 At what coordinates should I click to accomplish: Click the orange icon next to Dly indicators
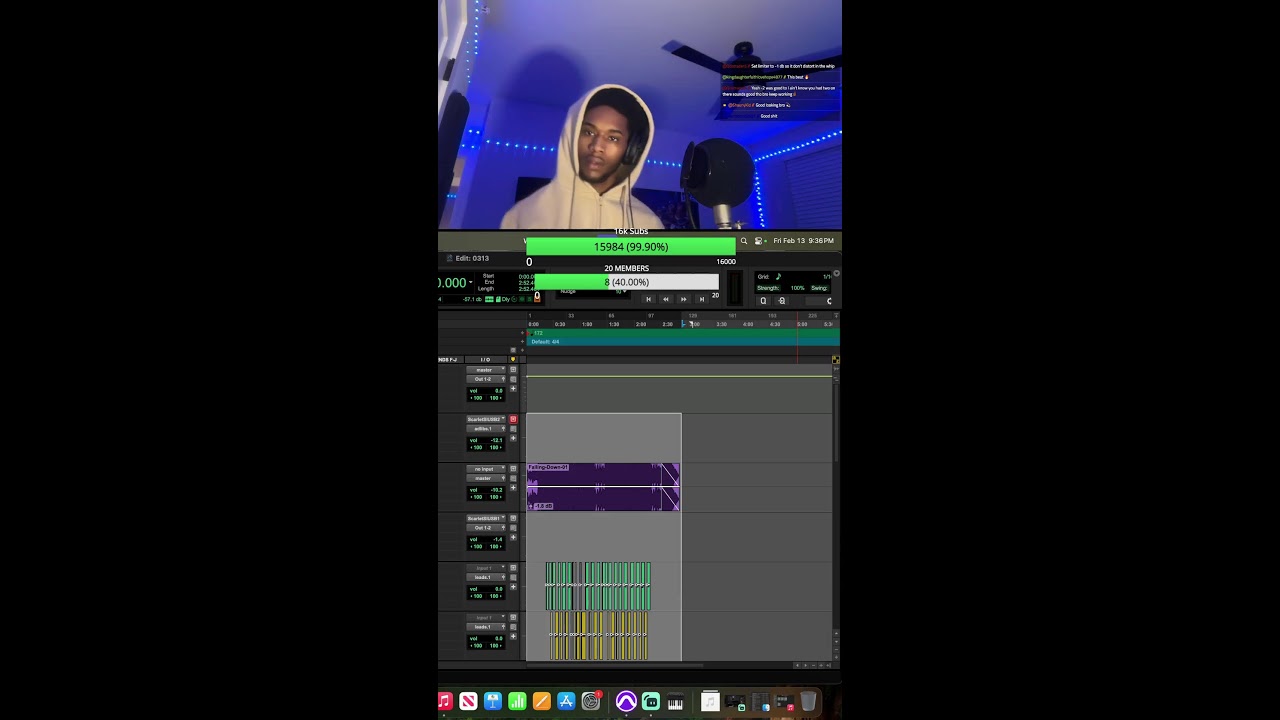(537, 297)
